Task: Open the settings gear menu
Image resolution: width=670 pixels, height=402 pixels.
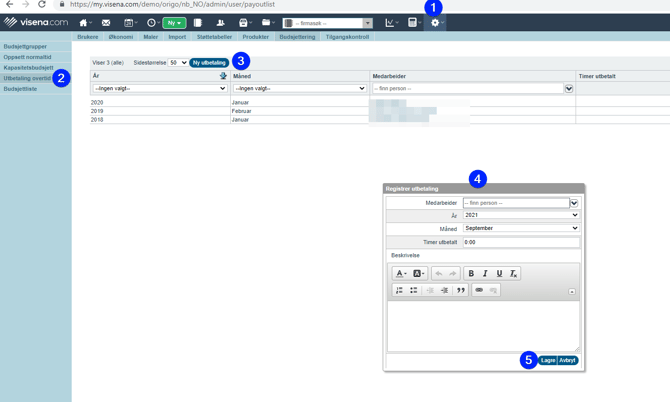Action: point(436,23)
